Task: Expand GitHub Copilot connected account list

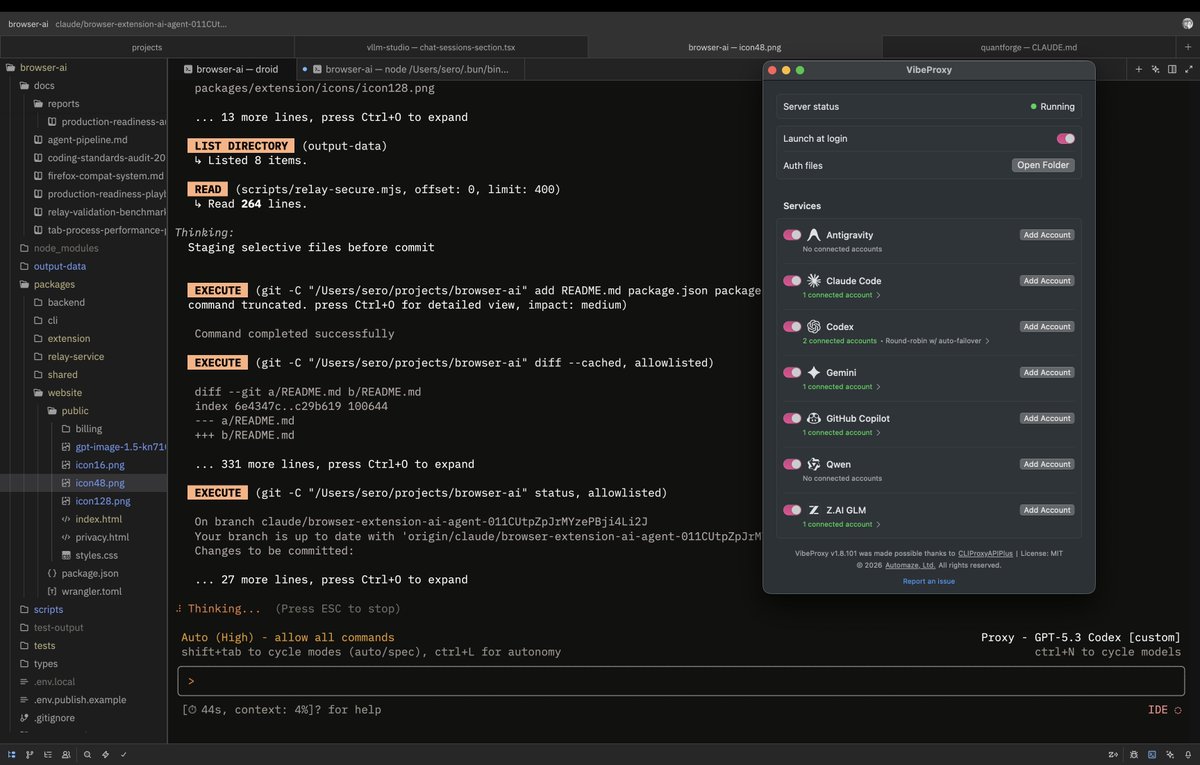Action: pos(842,433)
